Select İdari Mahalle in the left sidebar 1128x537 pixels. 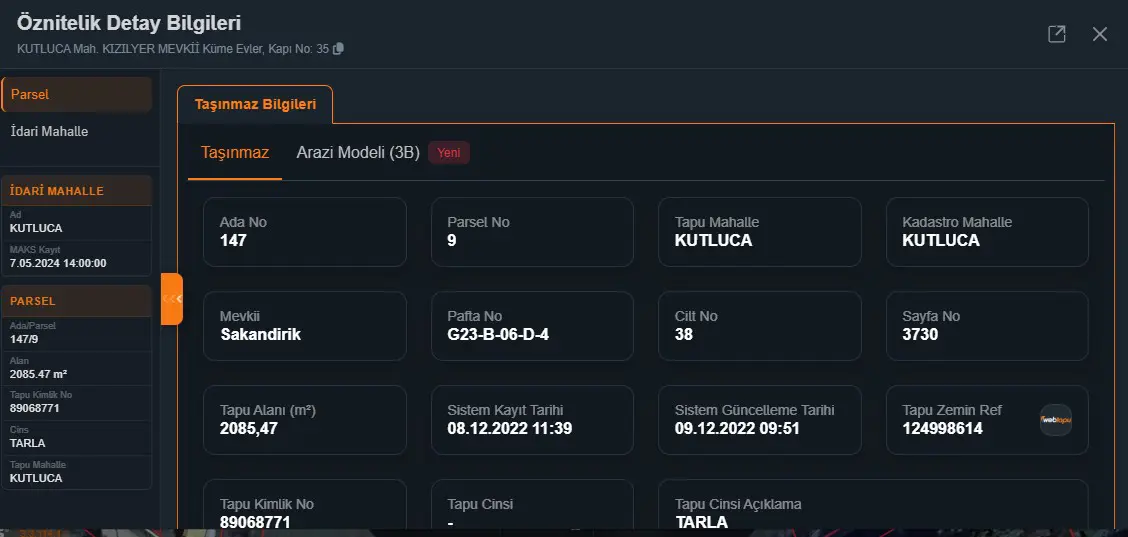tap(49, 132)
